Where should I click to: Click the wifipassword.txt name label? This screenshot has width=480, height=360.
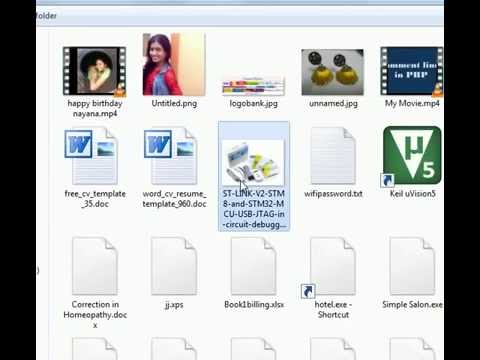click(x=333, y=194)
